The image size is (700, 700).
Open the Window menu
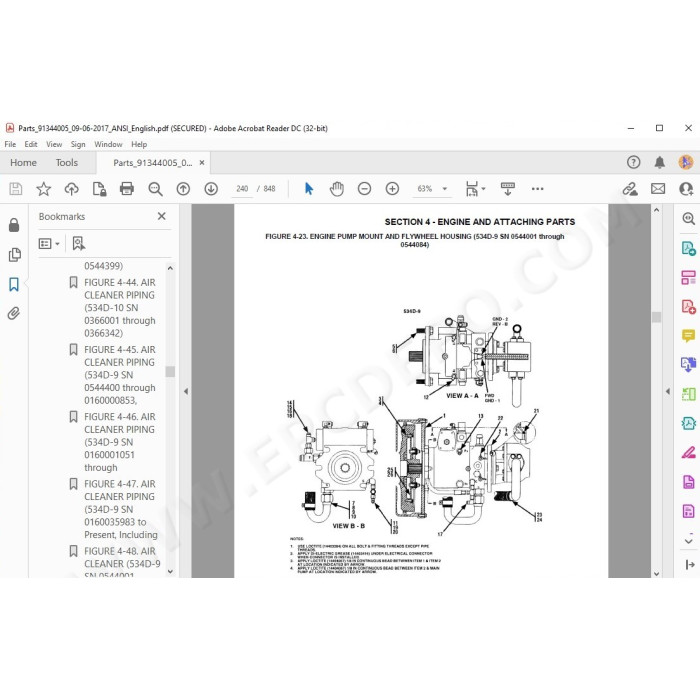108,144
